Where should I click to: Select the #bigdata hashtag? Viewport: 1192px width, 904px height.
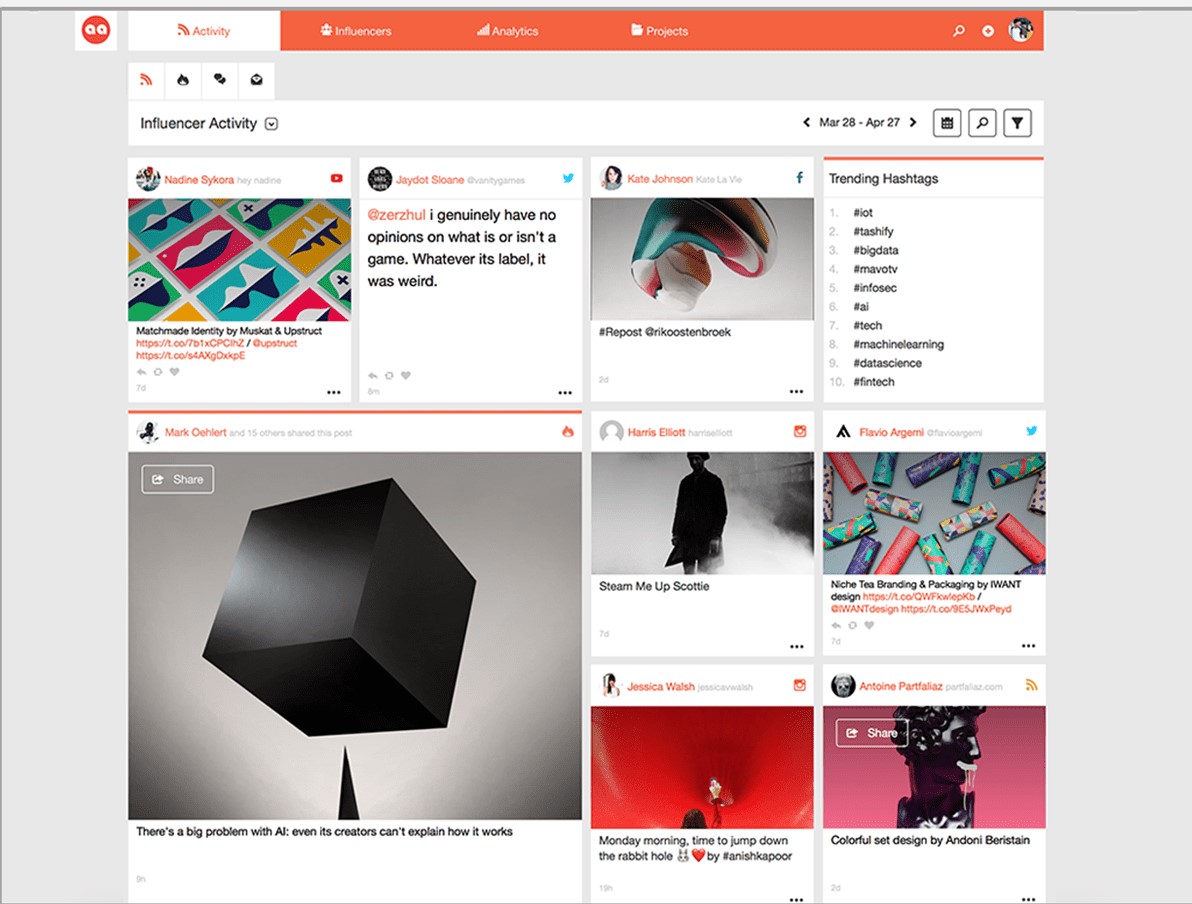click(x=876, y=250)
